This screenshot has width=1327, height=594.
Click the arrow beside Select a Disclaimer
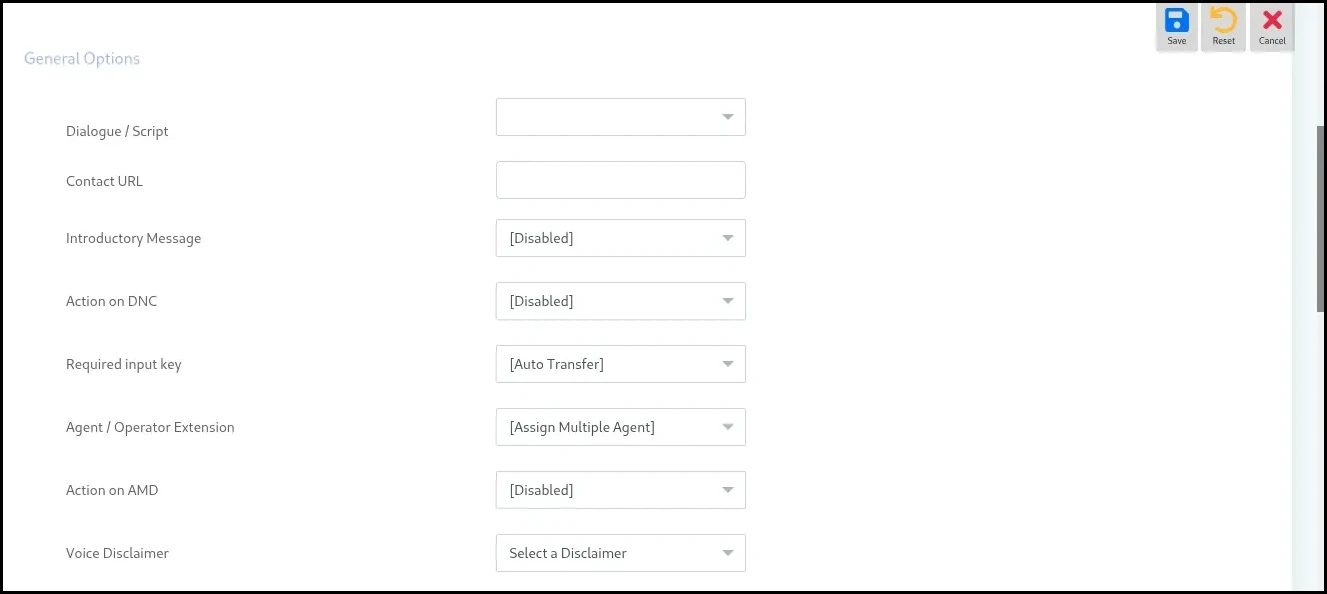coord(728,553)
